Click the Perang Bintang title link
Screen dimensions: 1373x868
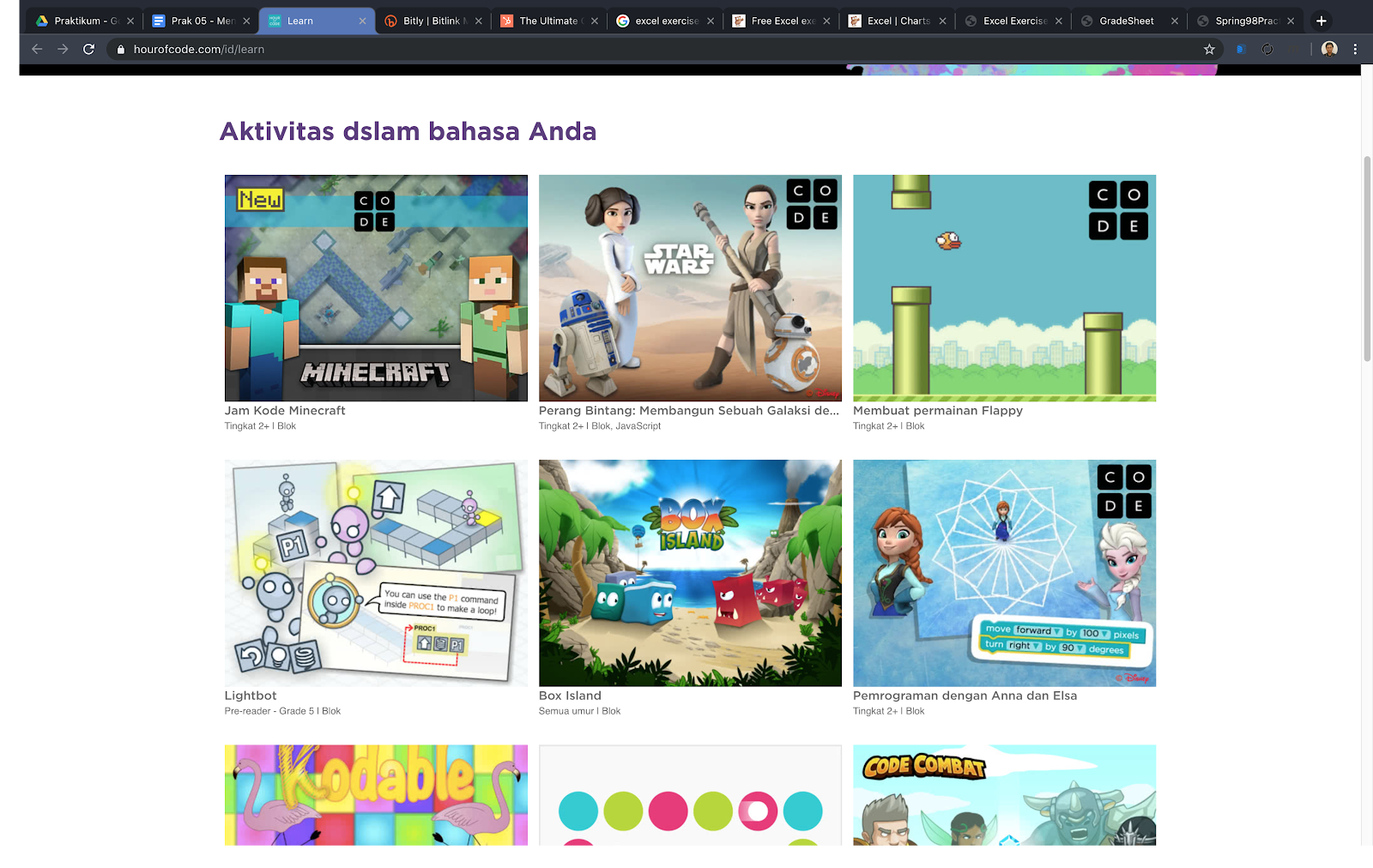tap(689, 411)
